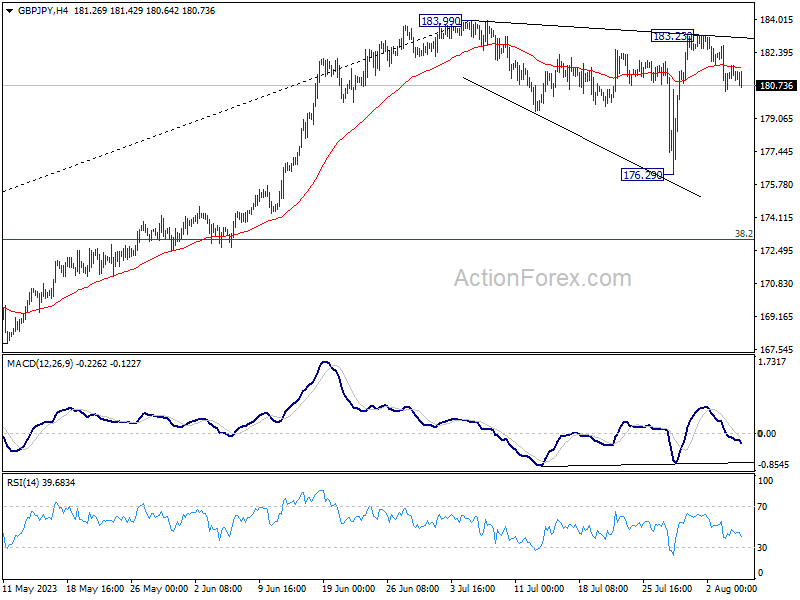The height and width of the screenshot is (600, 800).
Task: Click the 18 Jul 08:00 date label
Action: click(603, 589)
